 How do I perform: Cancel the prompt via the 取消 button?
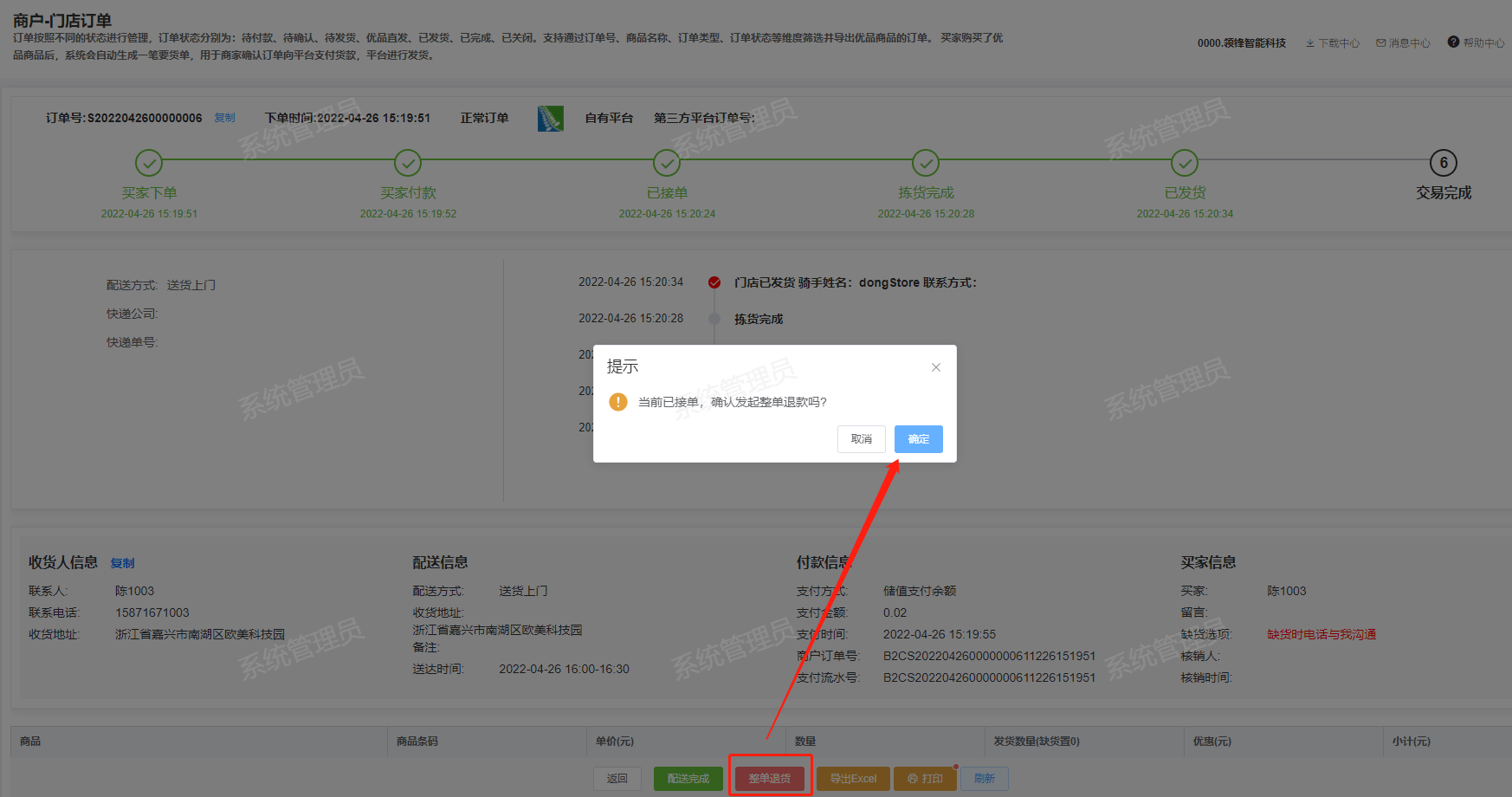click(861, 439)
